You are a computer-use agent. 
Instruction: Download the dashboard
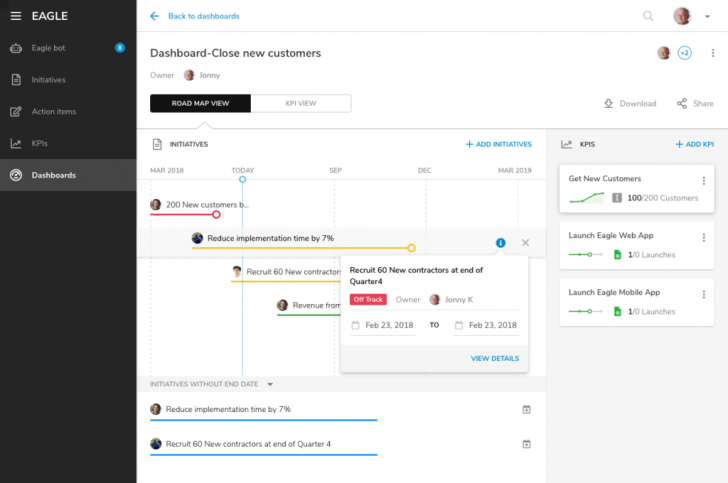point(630,104)
